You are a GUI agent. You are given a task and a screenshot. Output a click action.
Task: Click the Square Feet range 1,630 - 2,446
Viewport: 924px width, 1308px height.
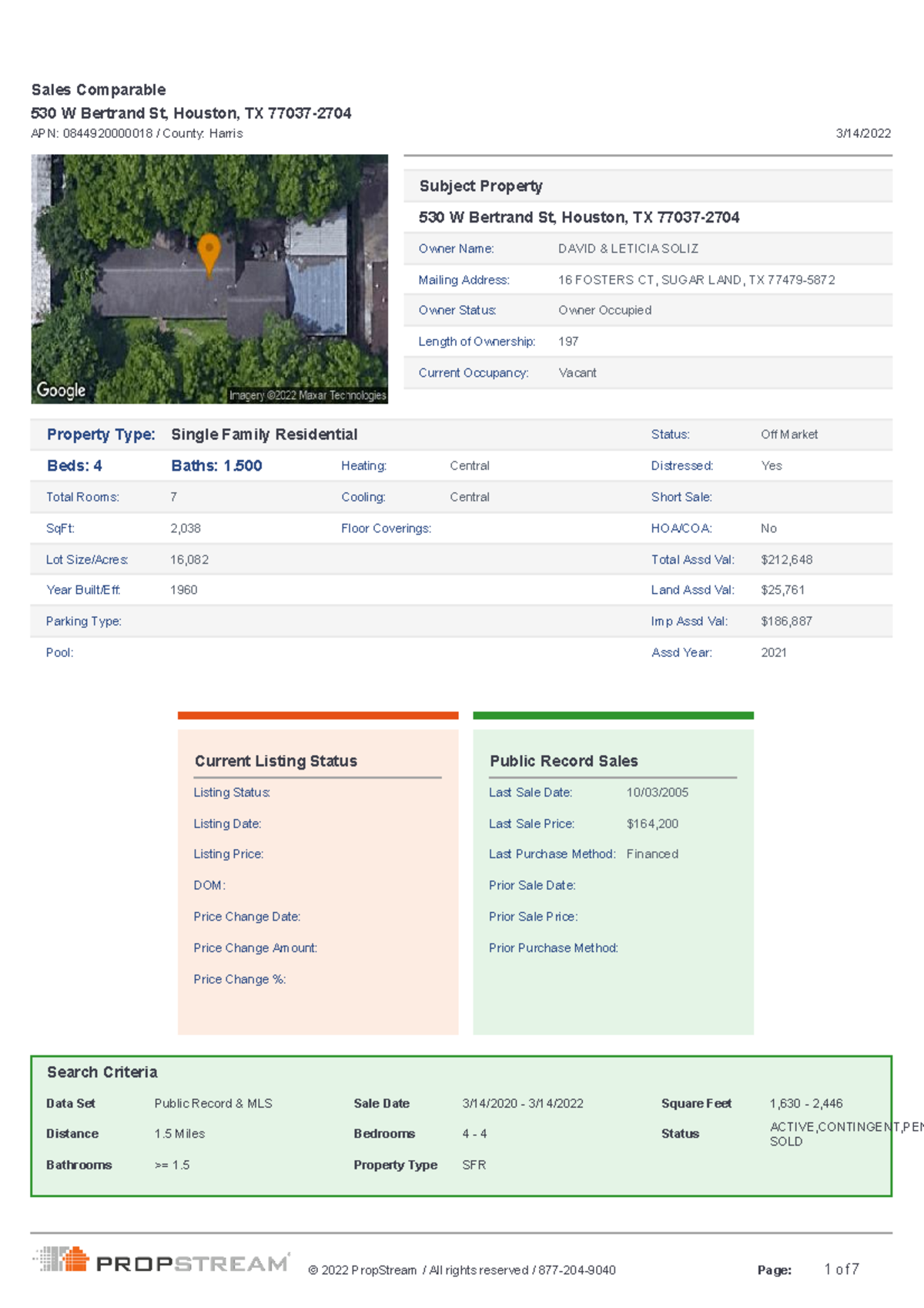coord(806,1104)
